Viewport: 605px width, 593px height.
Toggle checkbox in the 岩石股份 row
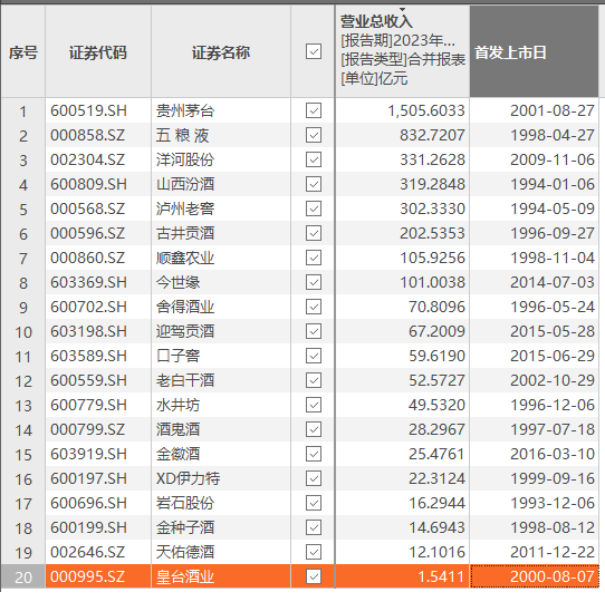313,503
